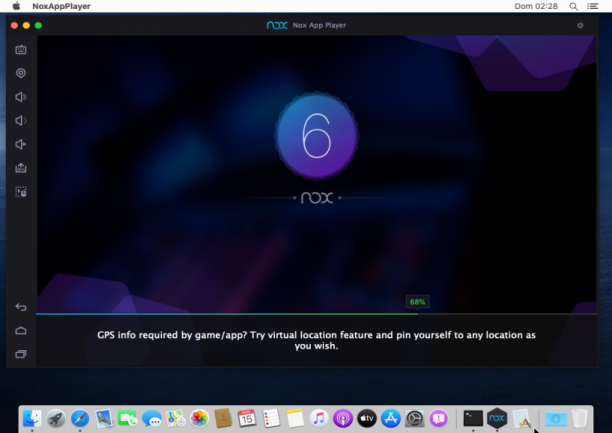Open Nox settings gear in title bar
Viewport: 612px width, 433px height.
pos(580,25)
